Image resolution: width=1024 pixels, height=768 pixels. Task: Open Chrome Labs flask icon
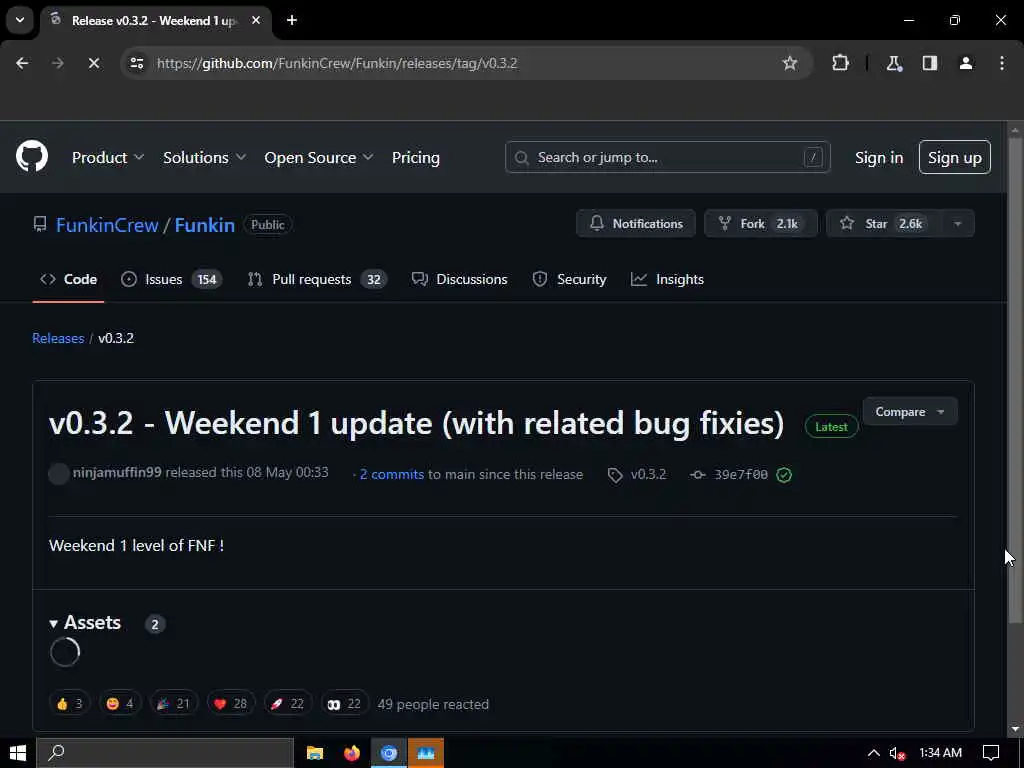(x=894, y=63)
